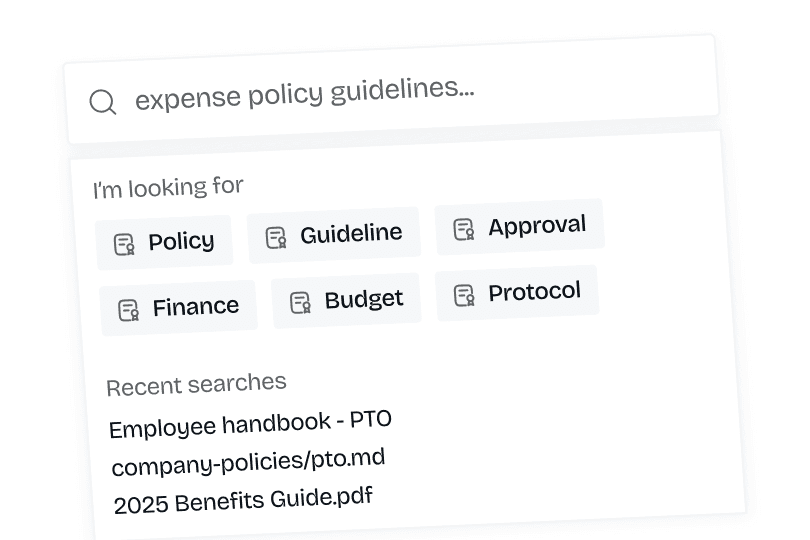Viewport: 810px width, 540px height.
Task: Open recent search Employee handbook - PTO
Action: pos(250,424)
